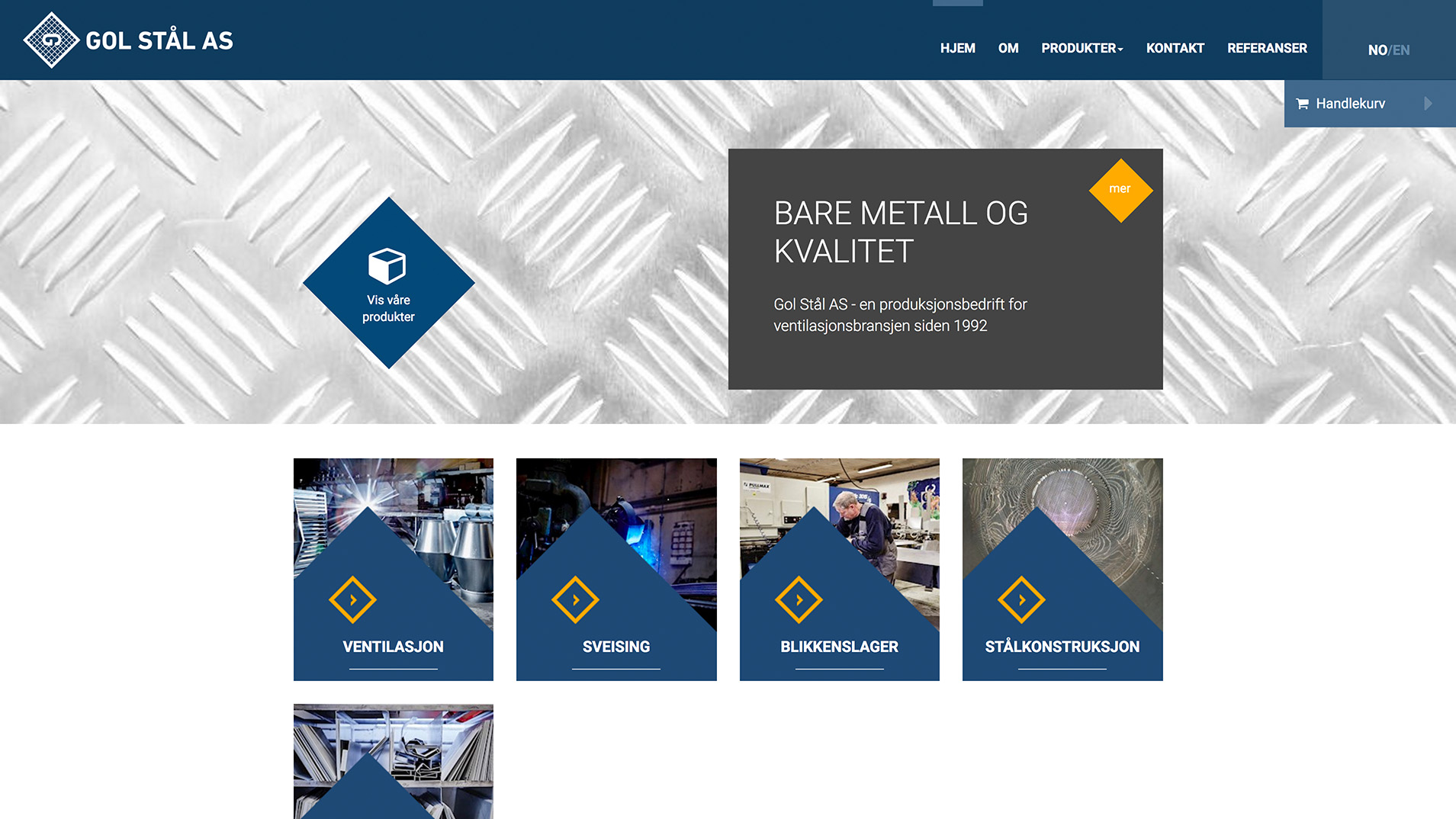Click the orange arrow diamond on Ventilasjon card

pos(352,600)
